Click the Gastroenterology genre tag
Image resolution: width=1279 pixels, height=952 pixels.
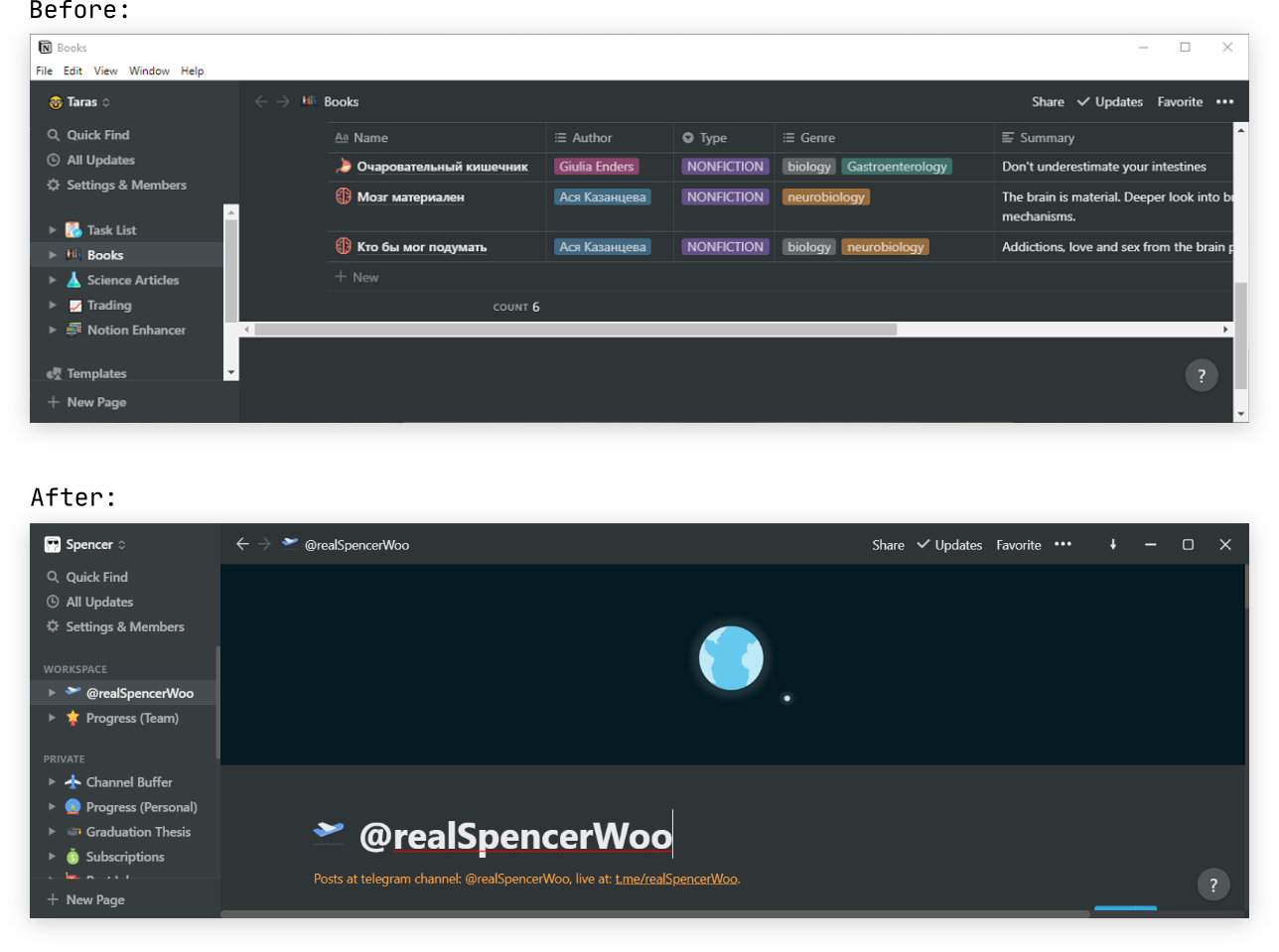click(x=897, y=167)
